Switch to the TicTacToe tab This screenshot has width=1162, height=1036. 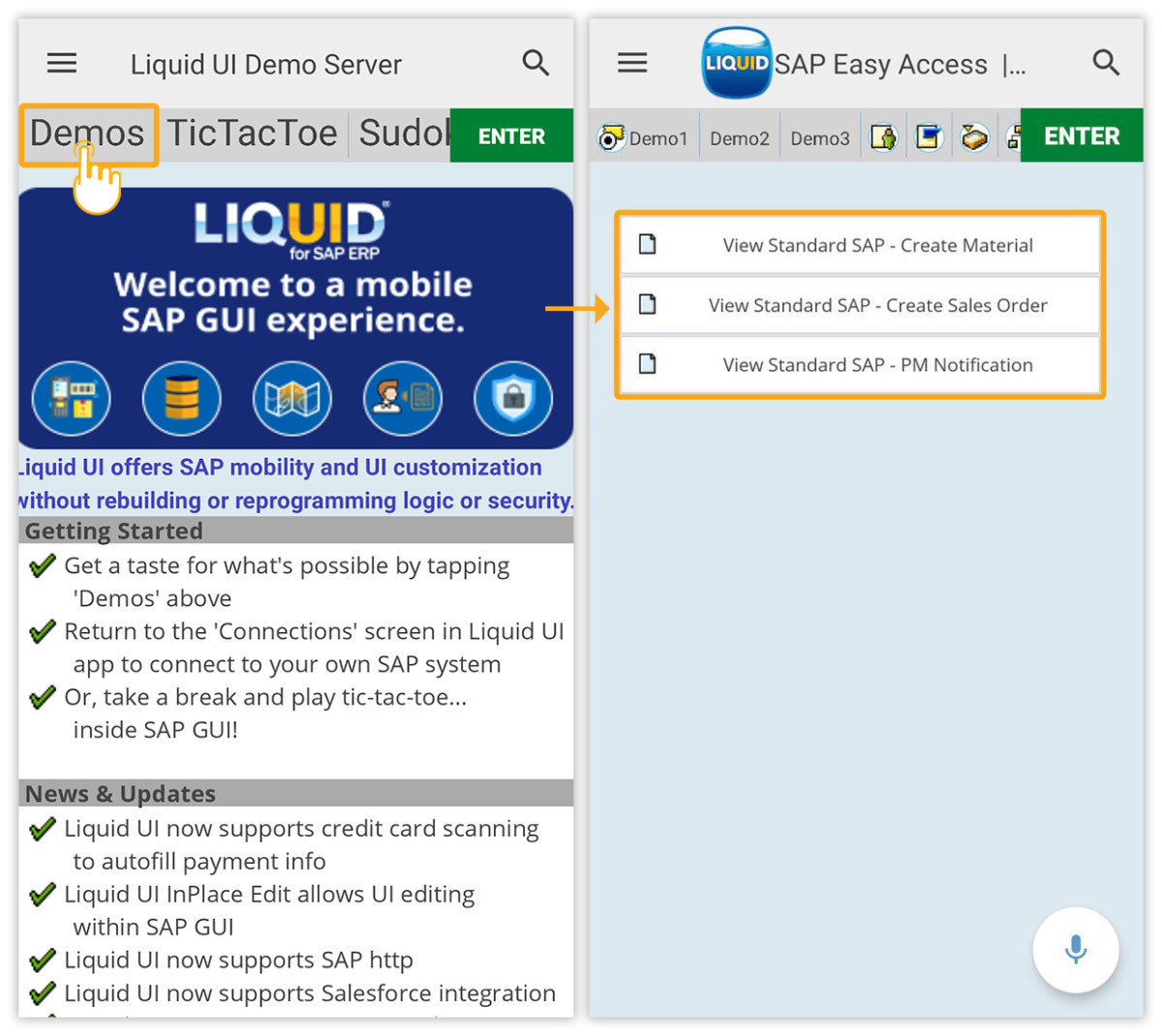[x=252, y=134]
